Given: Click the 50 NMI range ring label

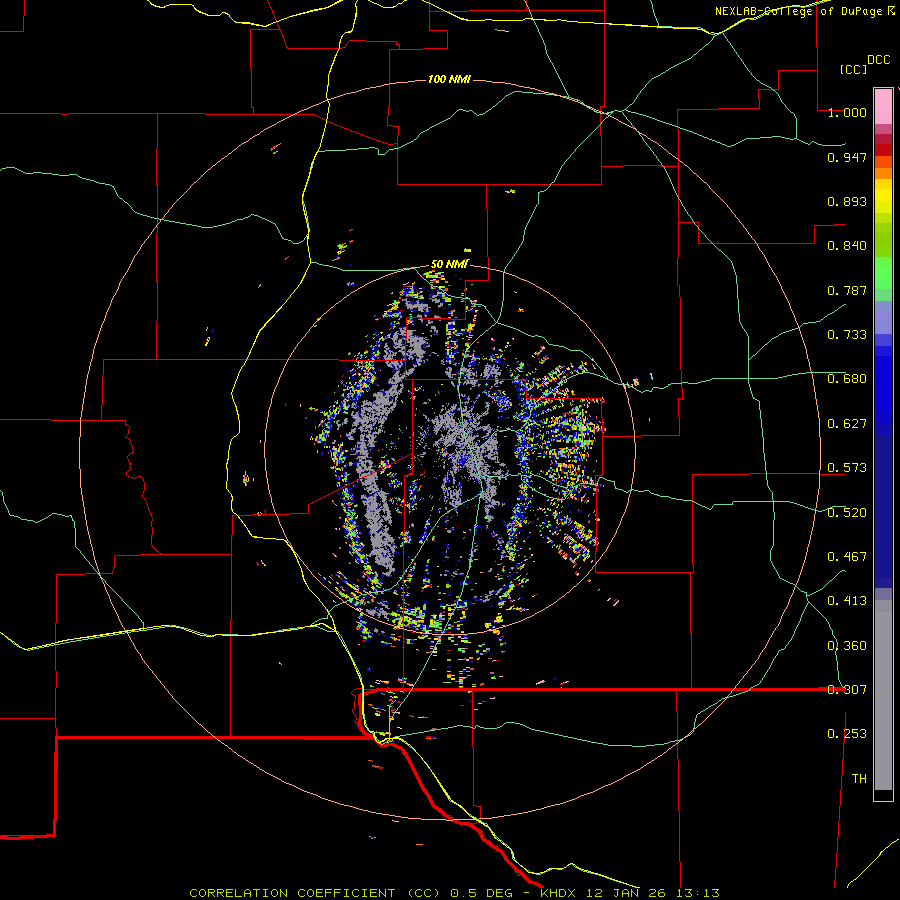Looking at the screenshot, I should pos(449,264).
